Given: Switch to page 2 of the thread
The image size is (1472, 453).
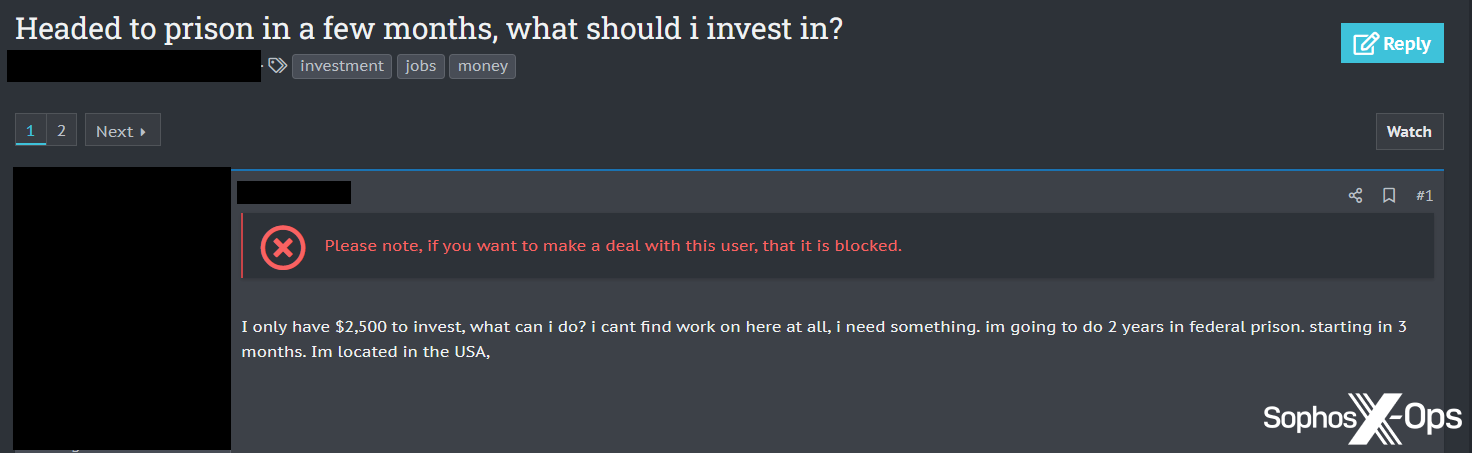Looking at the screenshot, I should click(x=61, y=131).
